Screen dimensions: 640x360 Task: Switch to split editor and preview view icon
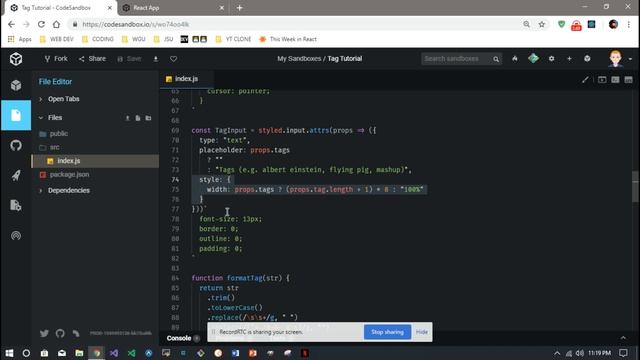[x=615, y=80]
